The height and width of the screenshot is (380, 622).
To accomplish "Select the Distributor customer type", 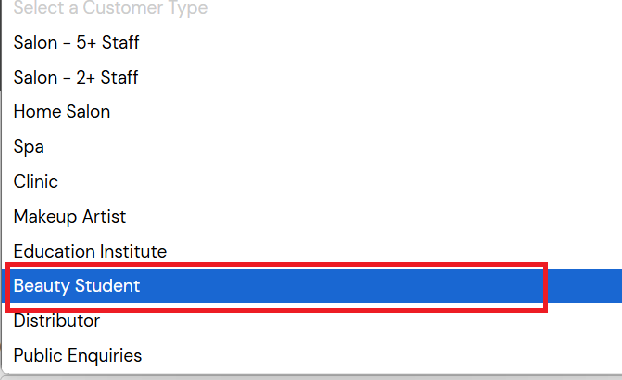I will pyautogui.click(x=312, y=321).
